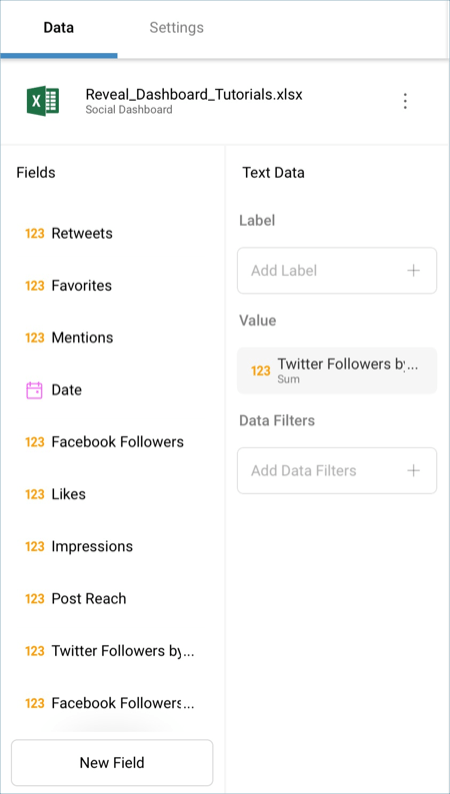Open the Reveal_Dashboard_Tutorials.xlsx data source name
Viewport: 450px width, 794px height.
[194, 94]
